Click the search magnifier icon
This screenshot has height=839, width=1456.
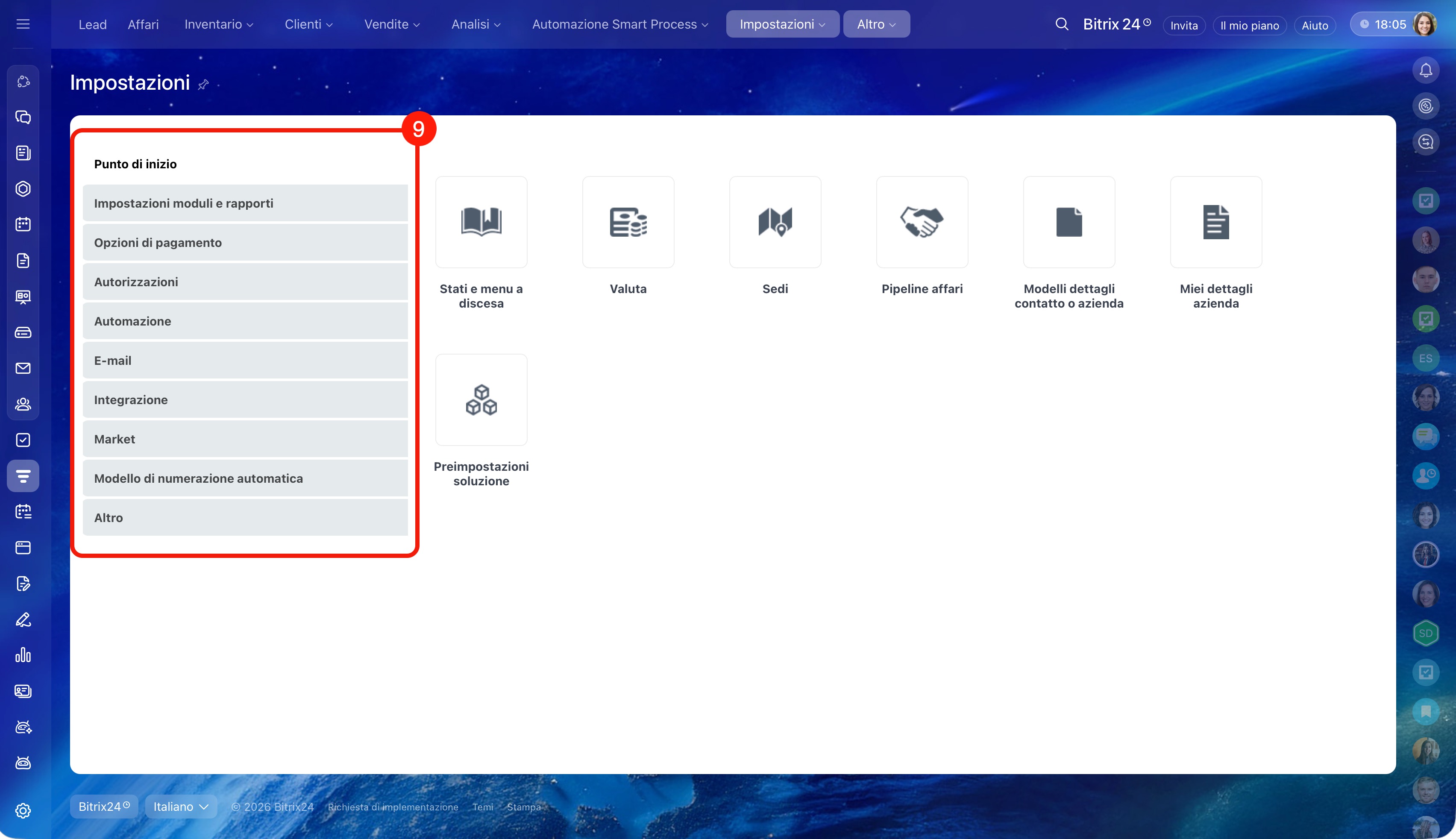tap(1061, 24)
